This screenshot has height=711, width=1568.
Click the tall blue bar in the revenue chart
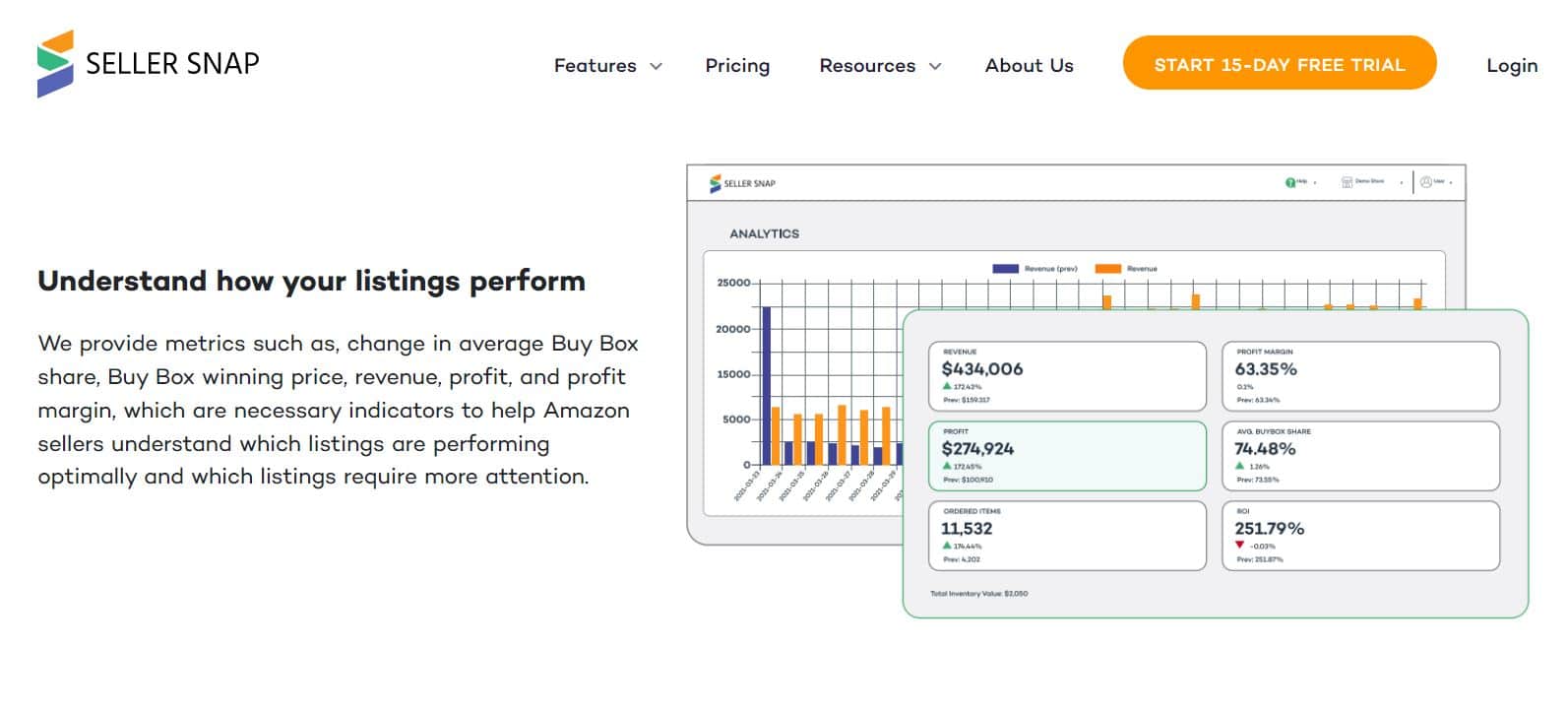tap(767, 385)
